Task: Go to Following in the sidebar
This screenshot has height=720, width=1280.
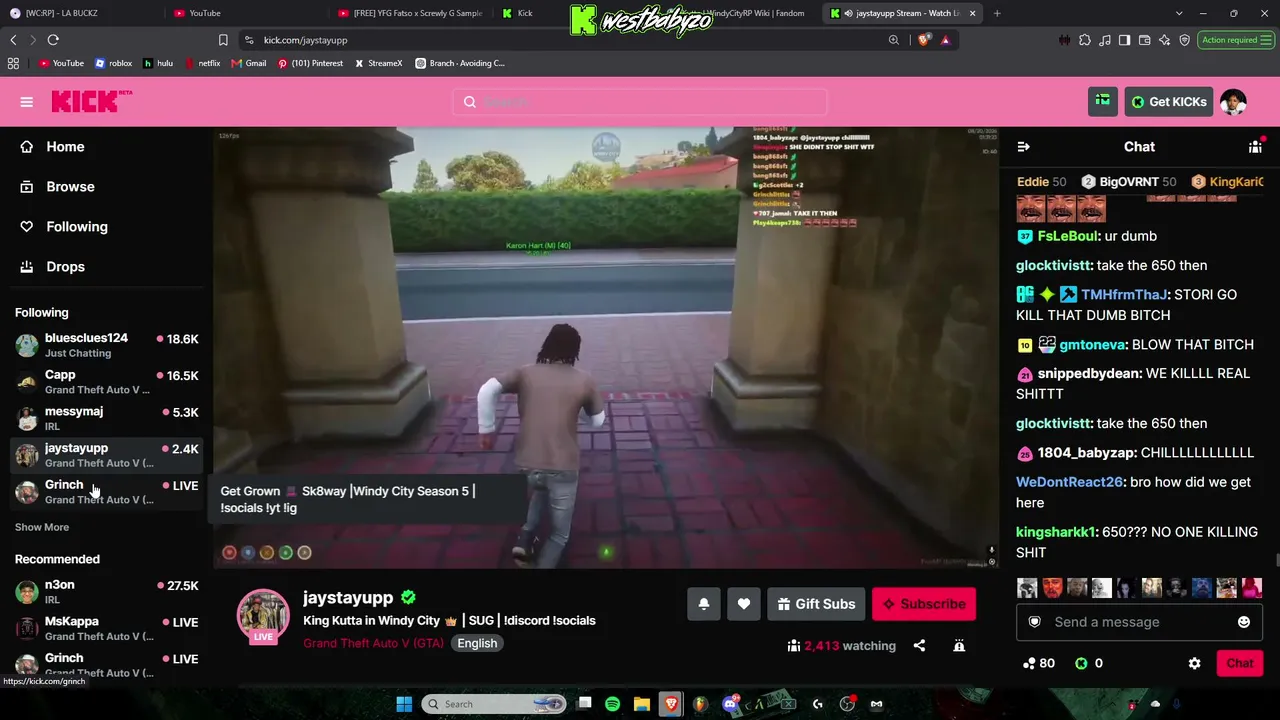Action: click(x=77, y=227)
